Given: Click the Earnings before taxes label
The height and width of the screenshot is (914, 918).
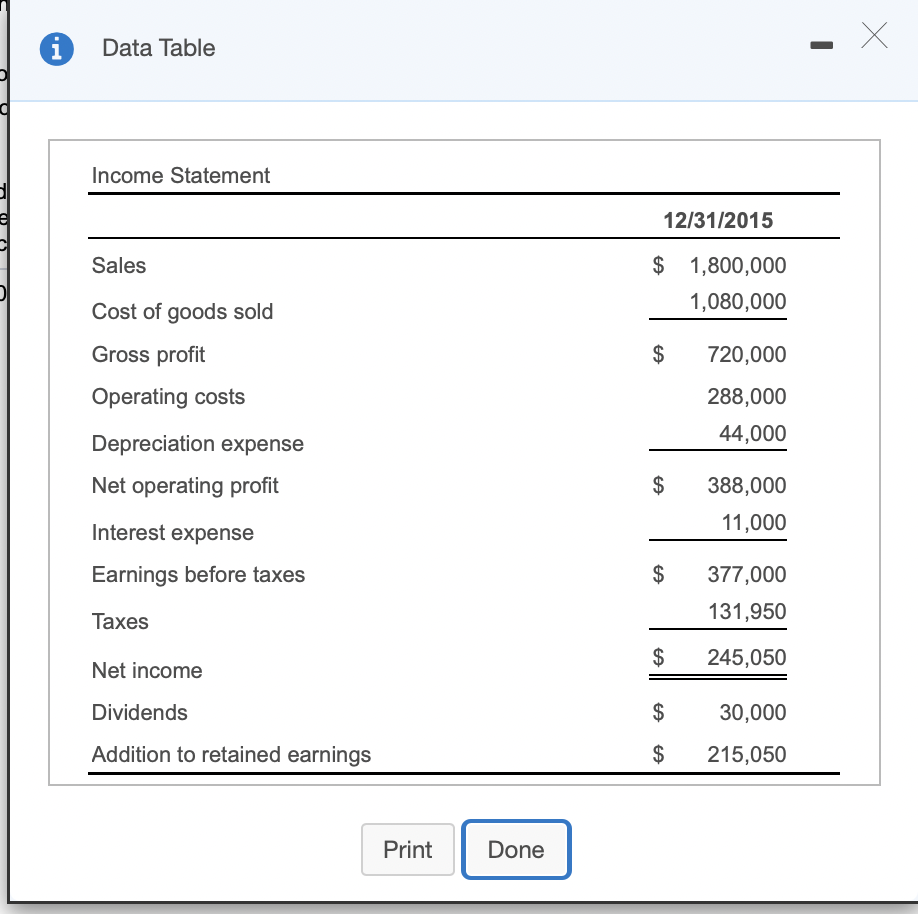Looking at the screenshot, I should point(198,574).
